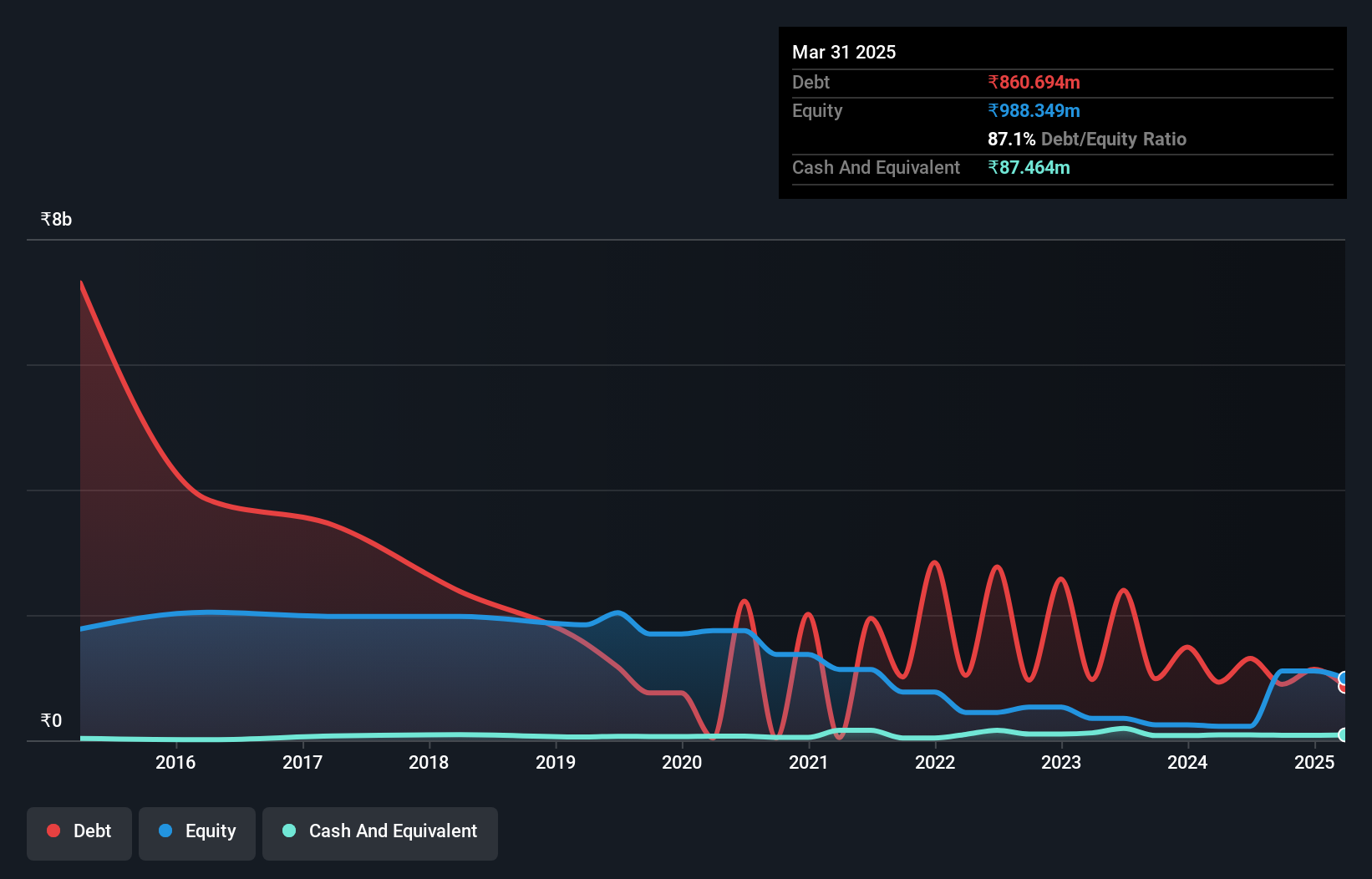Click the ₹988.349m equity value
The image size is (1372, 879).
tap(1034, 110)
